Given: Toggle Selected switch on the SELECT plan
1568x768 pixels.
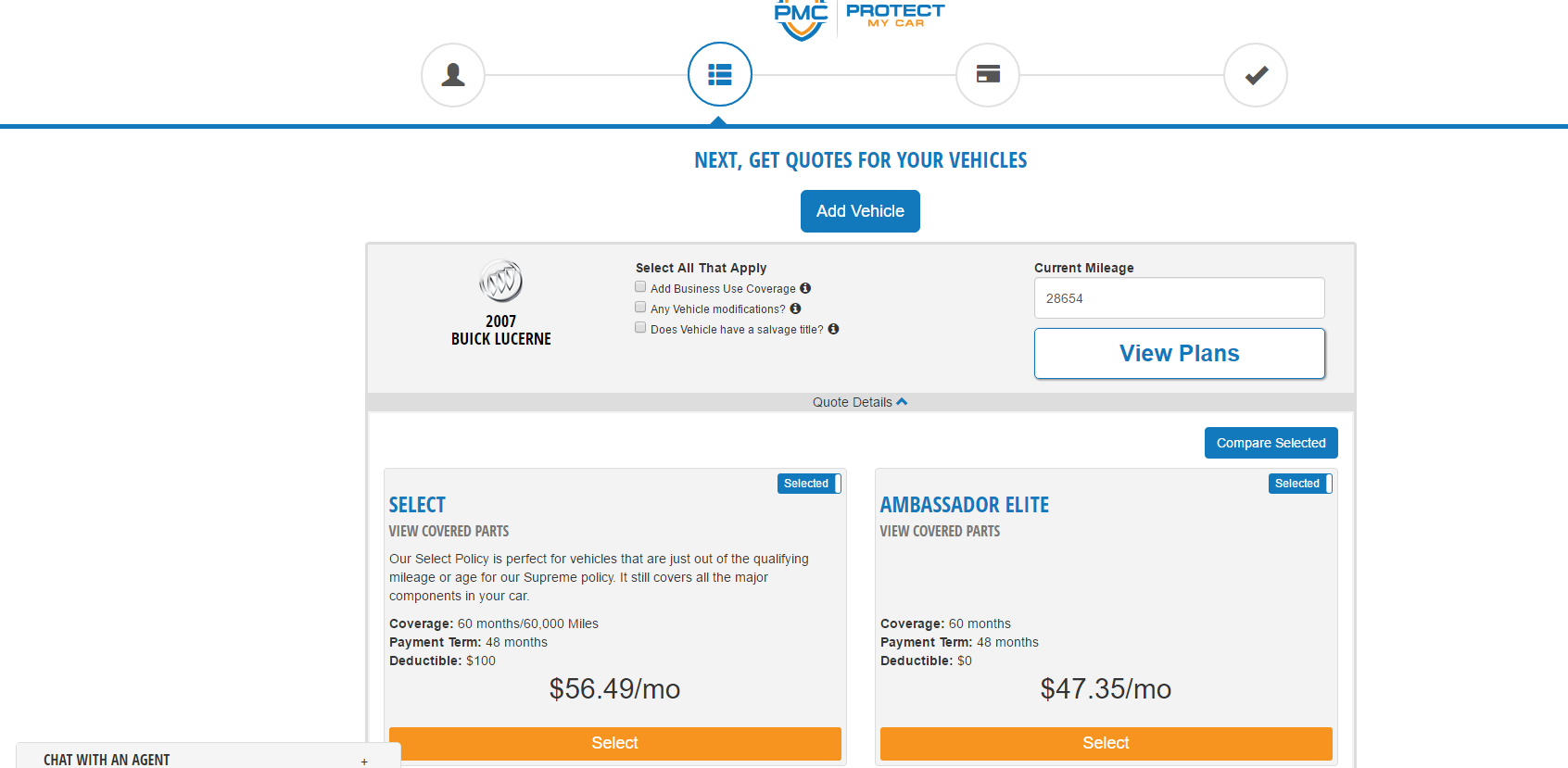Looking at the screenshot, I should pos(808,483).
